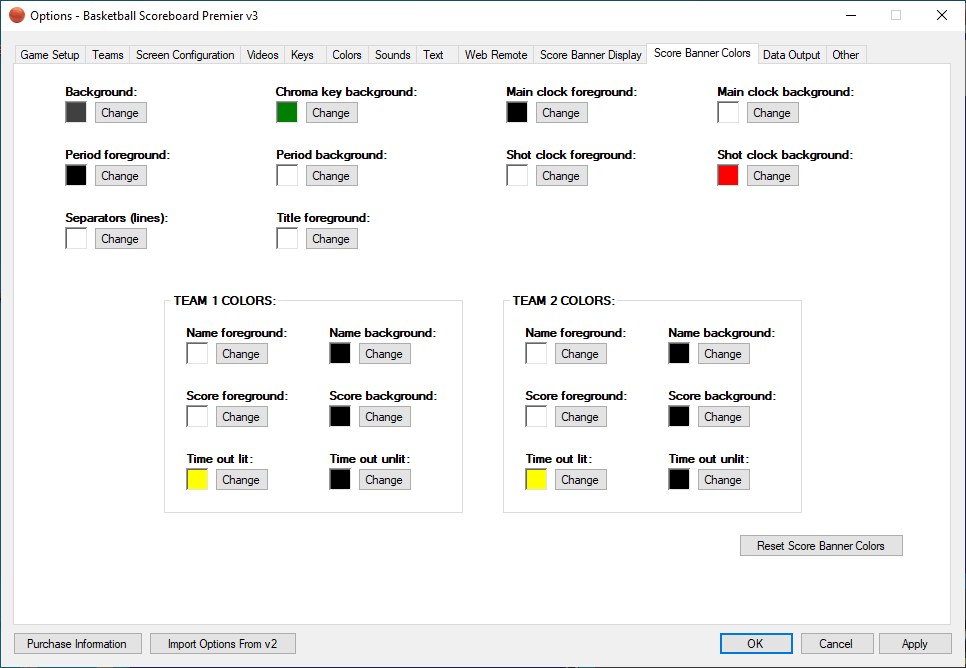Change the Period foreground color
Image resolution: width=966 pixels, height=668 pixels.
(x=120, y=176)
